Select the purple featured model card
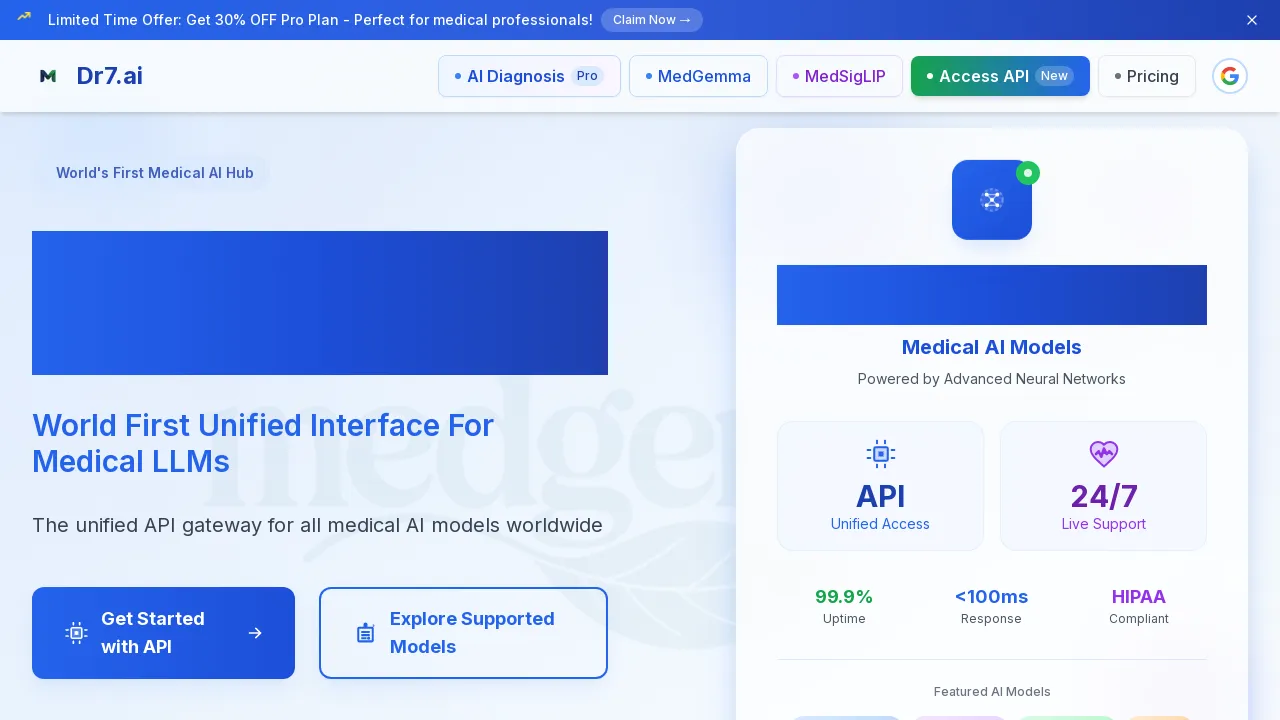Image resolution: width=1280 pixels, height=720 pixels. 959,716
